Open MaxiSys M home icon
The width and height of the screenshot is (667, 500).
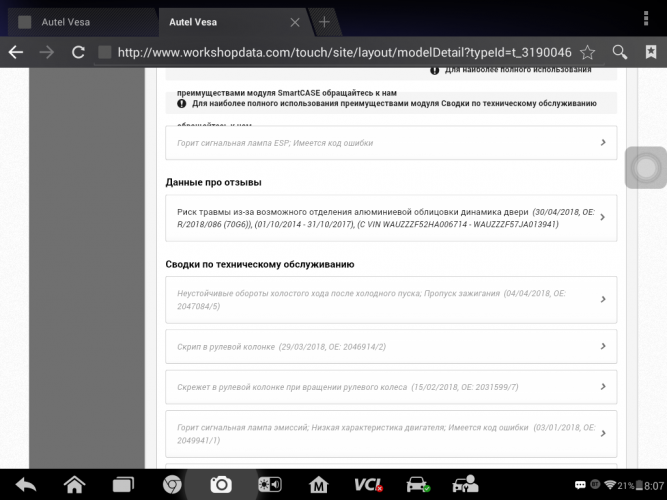point(319,485)
